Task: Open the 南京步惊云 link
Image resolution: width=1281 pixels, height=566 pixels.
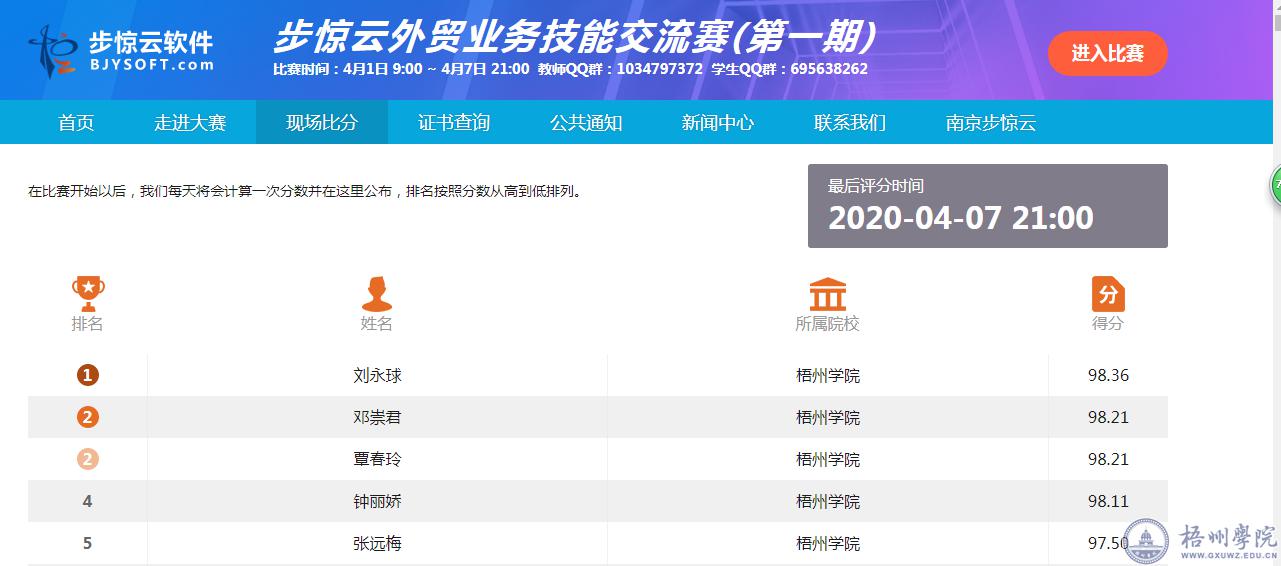Action: [x=991, y=123]
